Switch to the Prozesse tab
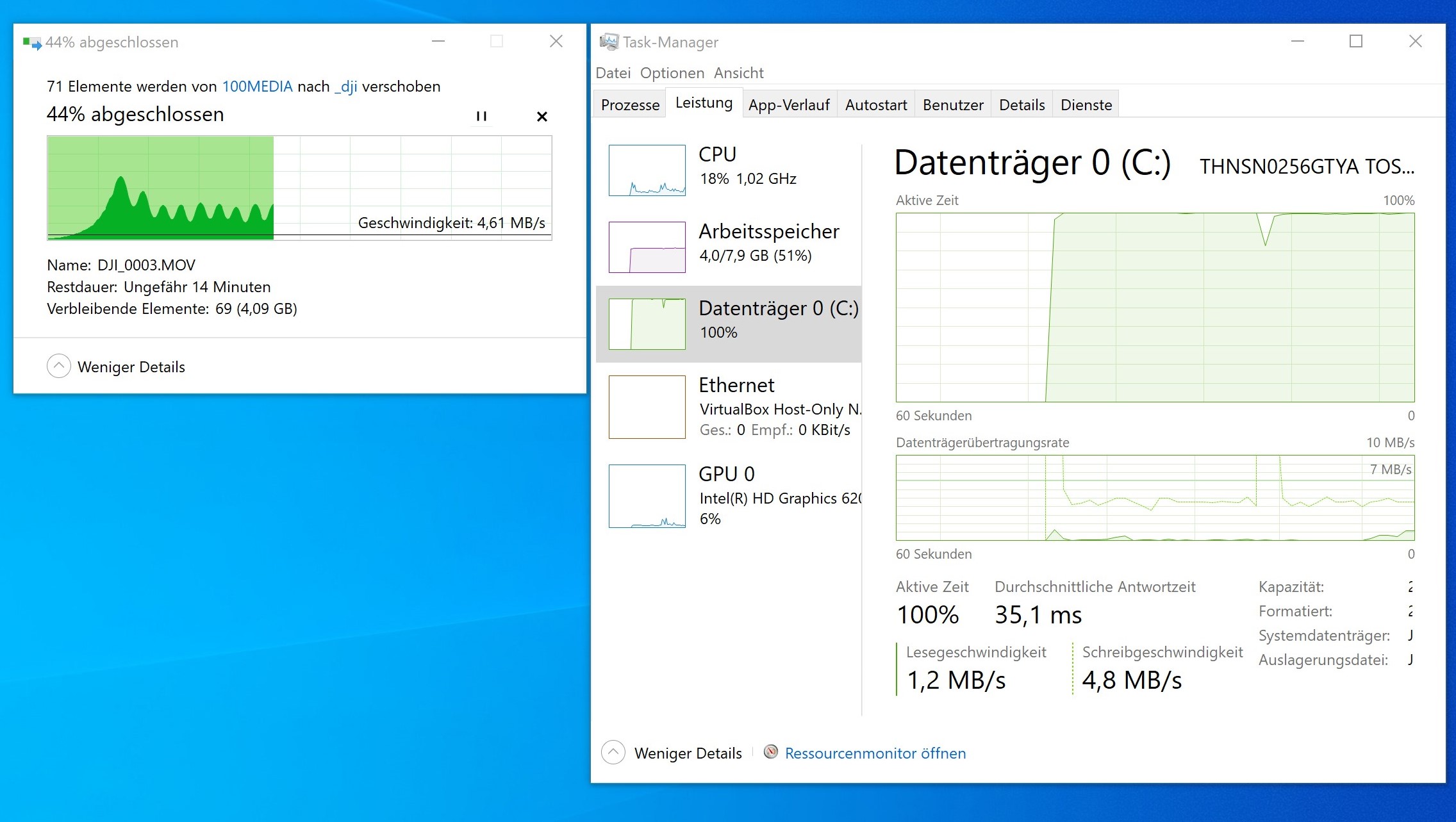 (630, 104)
